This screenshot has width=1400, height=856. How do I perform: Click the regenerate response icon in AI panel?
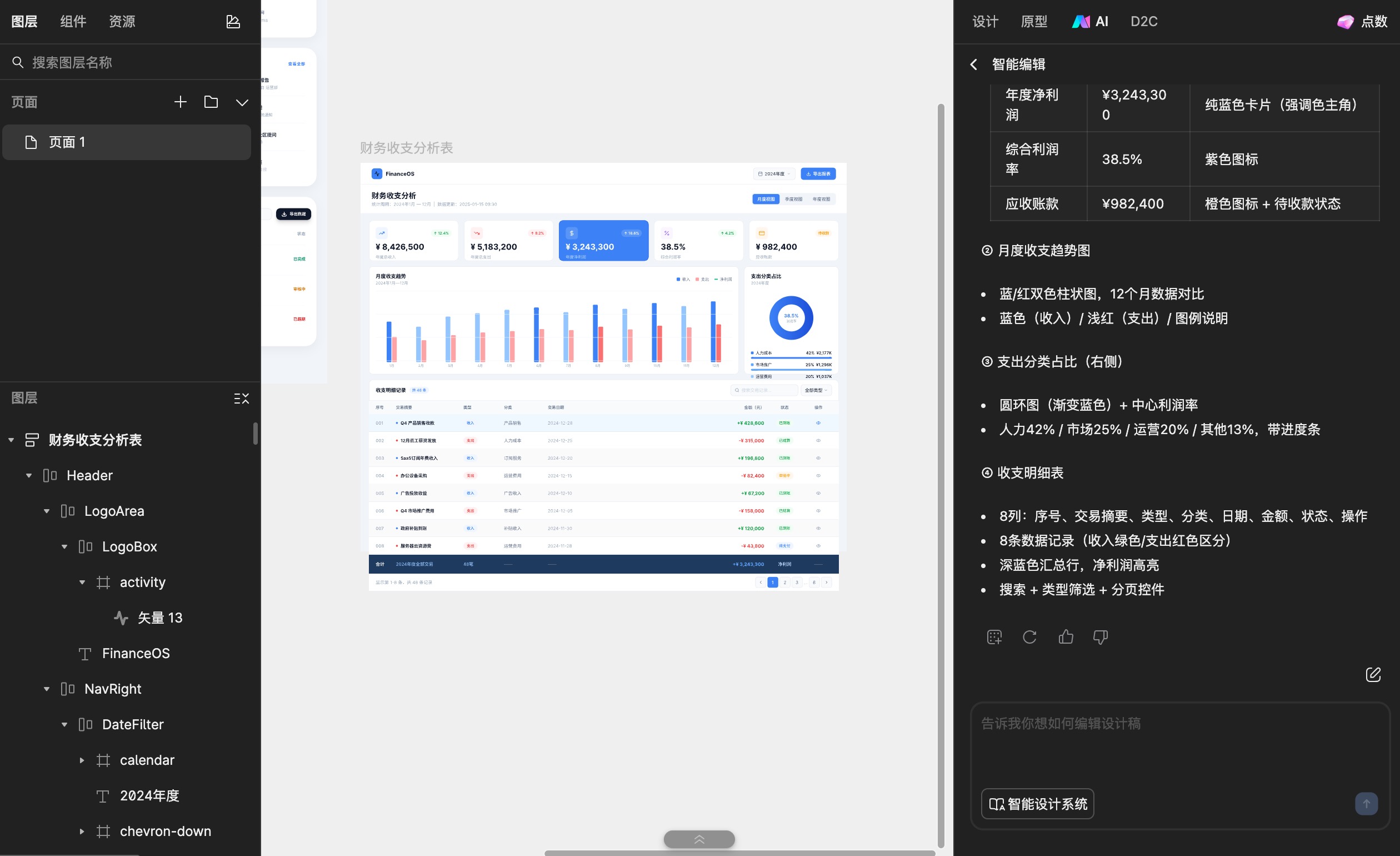pos(1029,637)
